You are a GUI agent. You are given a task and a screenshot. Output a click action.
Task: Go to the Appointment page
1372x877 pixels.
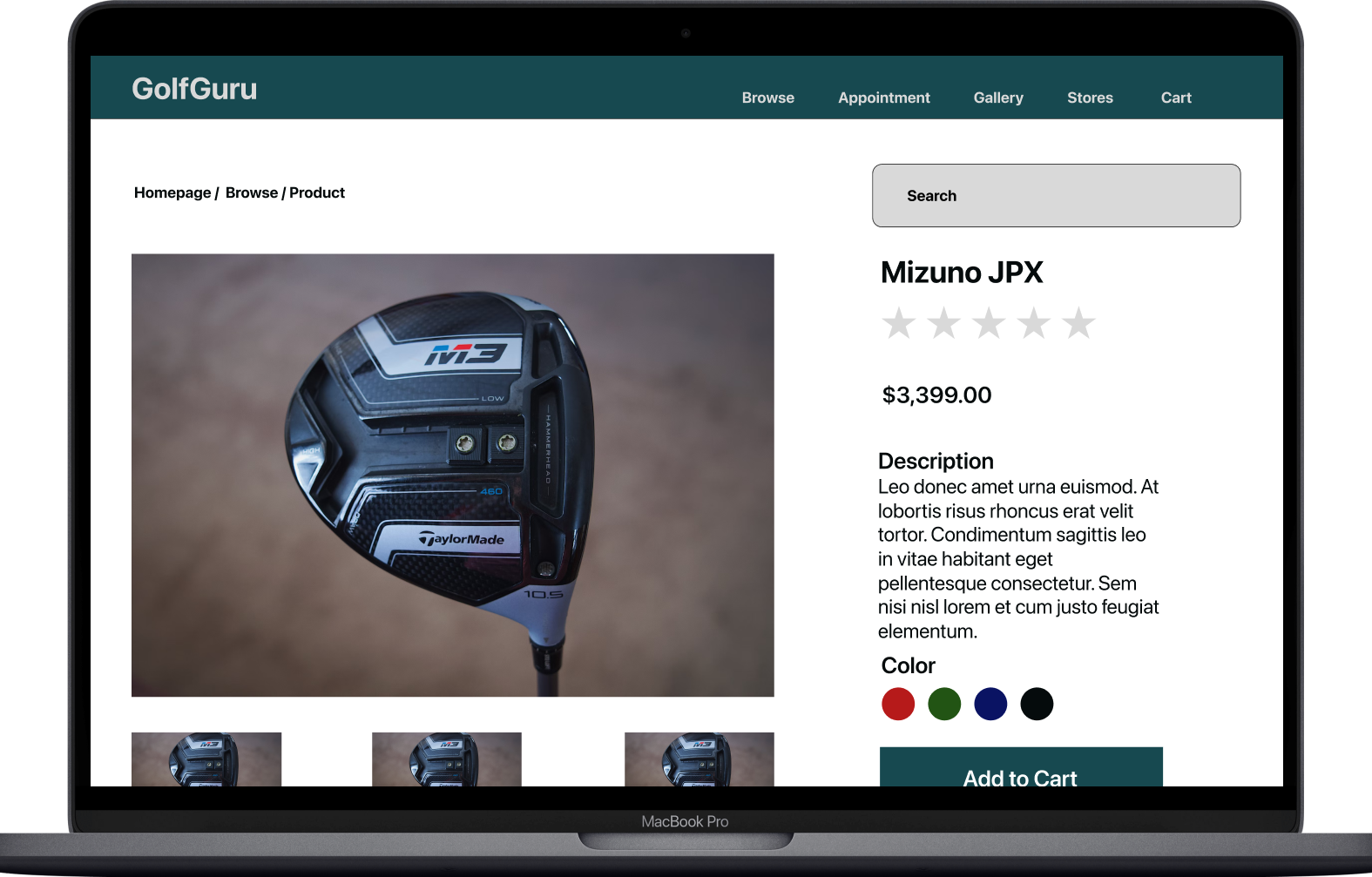pyautogui.click(x=883, y=98)
